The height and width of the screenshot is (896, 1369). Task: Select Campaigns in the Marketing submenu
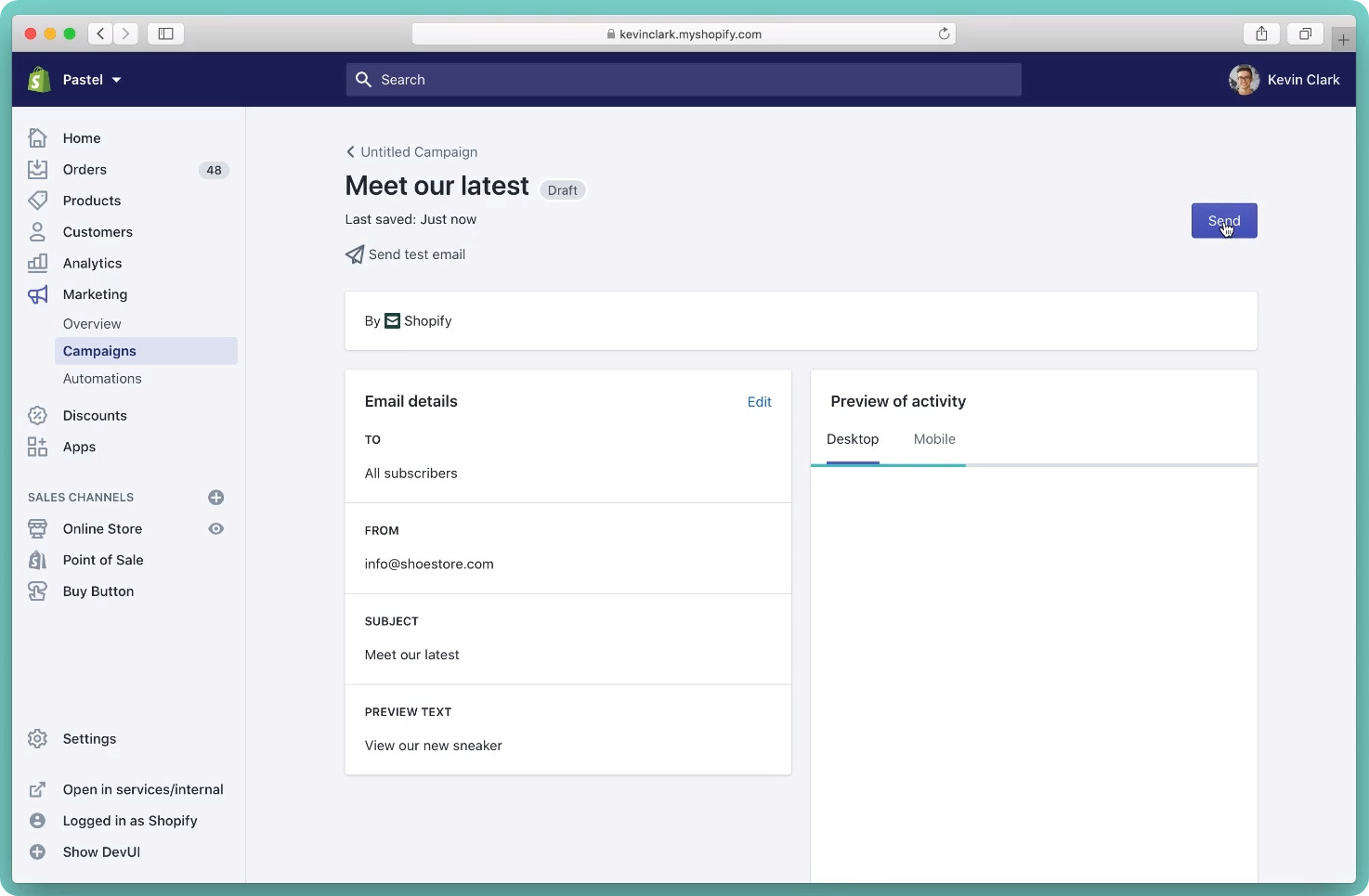point(147,351)
